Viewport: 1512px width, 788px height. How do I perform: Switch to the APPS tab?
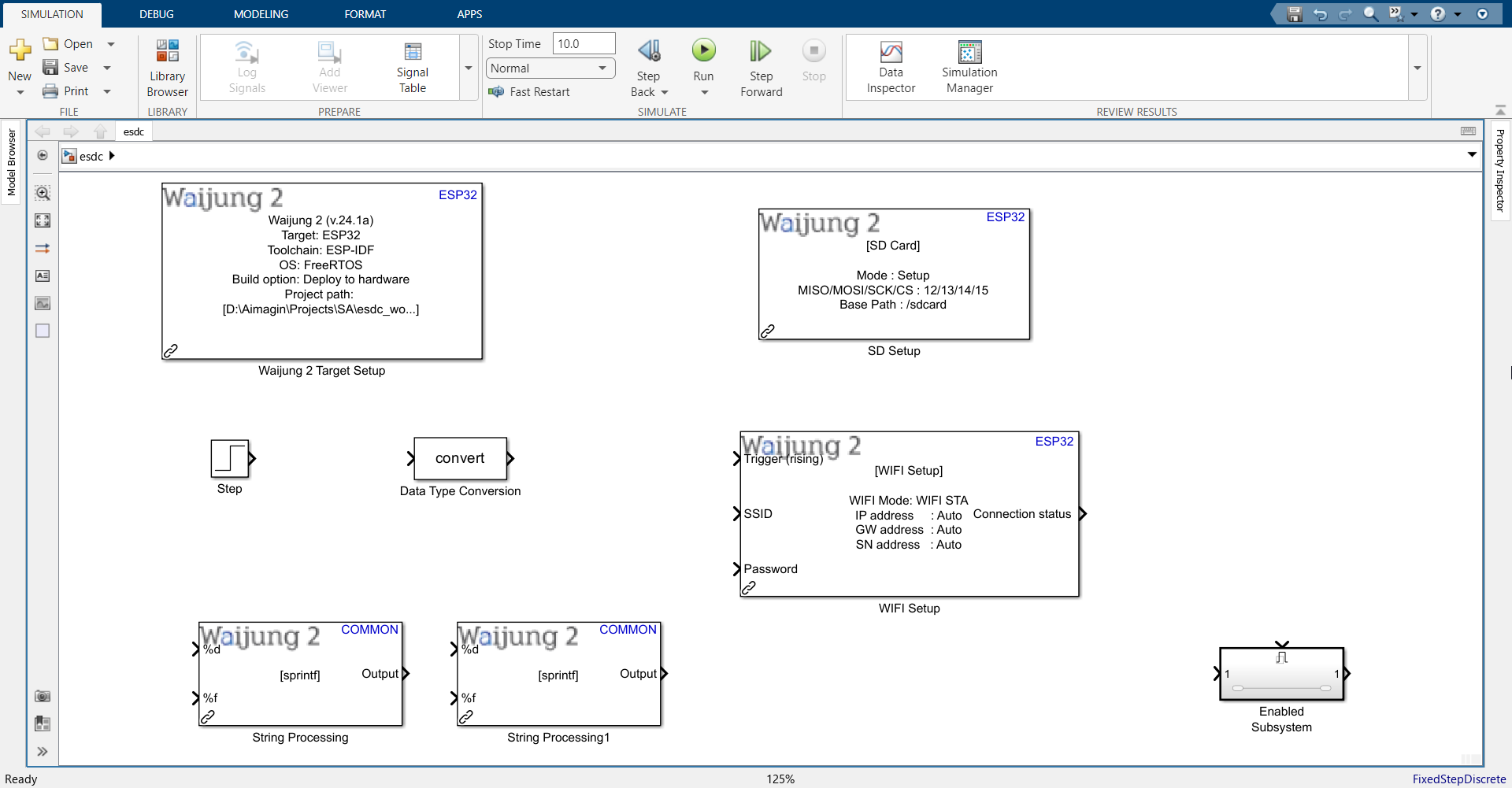coord(469,14)
